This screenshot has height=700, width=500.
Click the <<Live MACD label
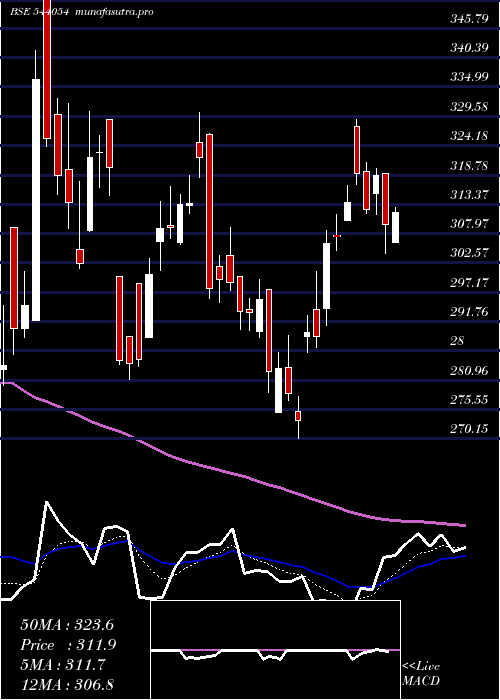421,673
